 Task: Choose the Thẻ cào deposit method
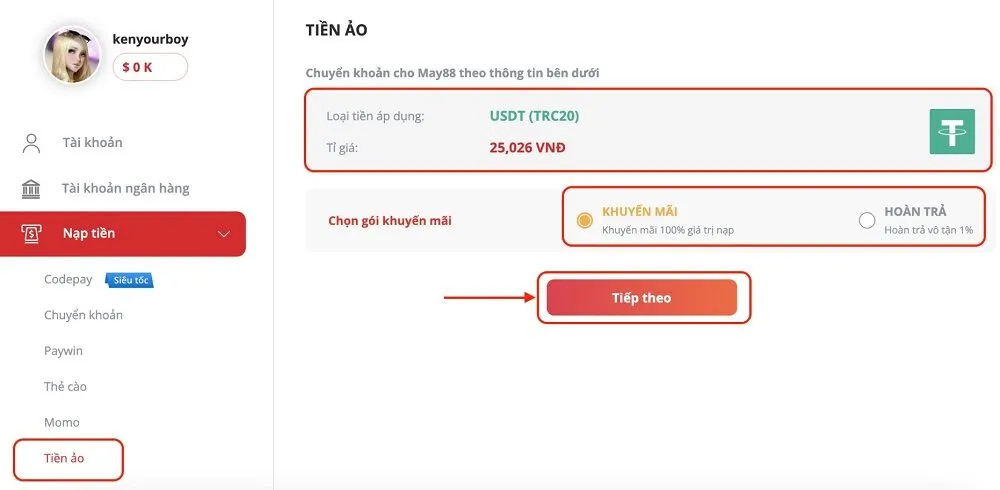(65, 387)
